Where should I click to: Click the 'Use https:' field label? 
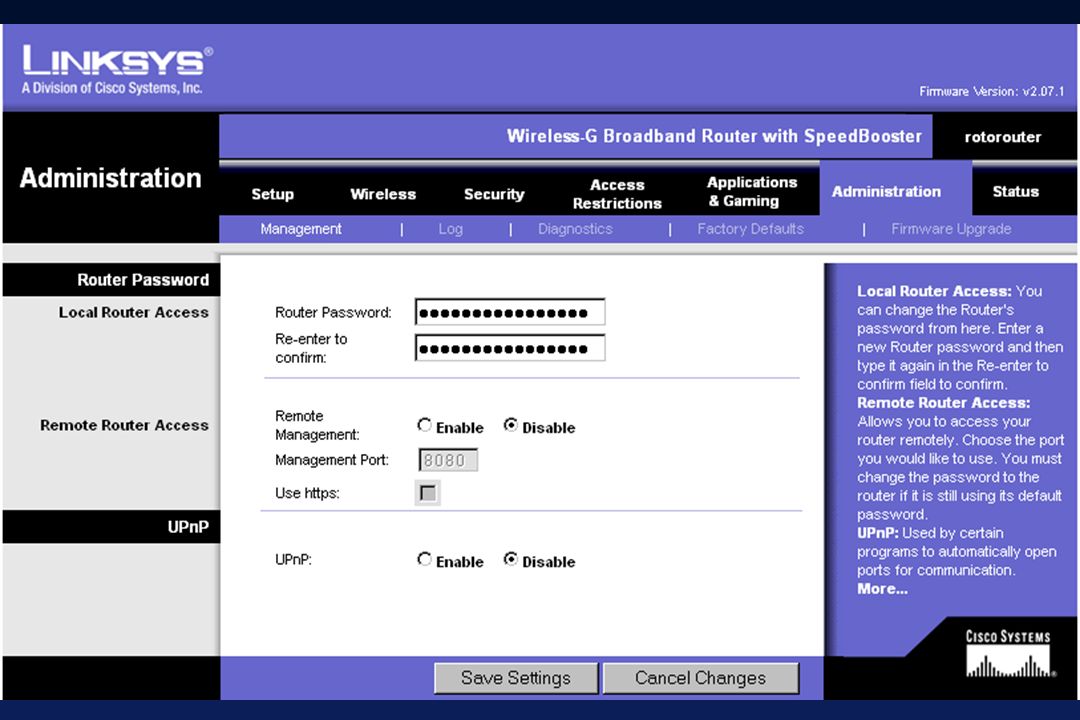point(307,493)
